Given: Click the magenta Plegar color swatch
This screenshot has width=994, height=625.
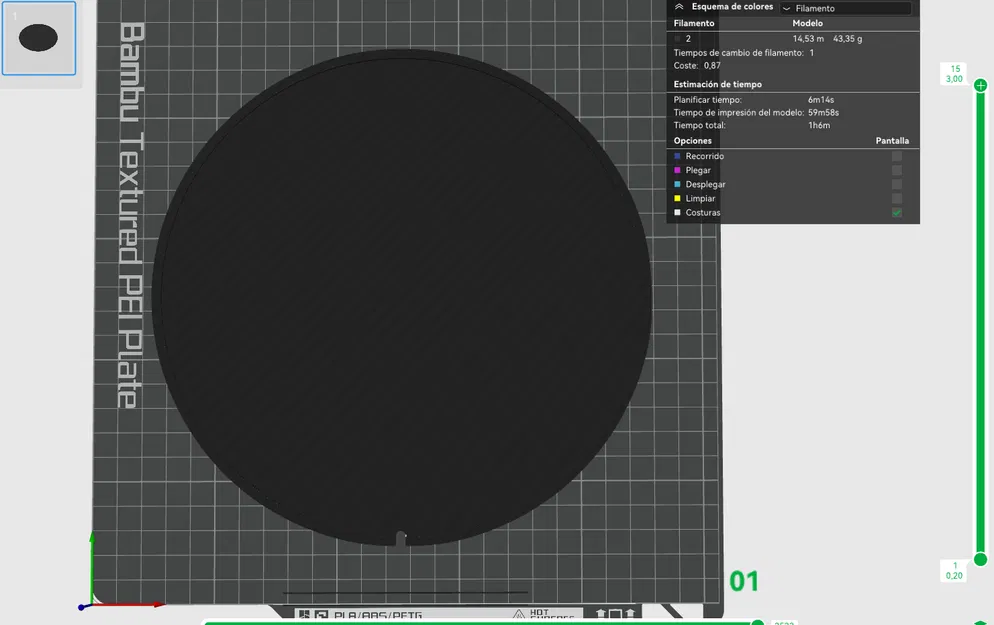Looking at the screenshot, I should 677,170.
